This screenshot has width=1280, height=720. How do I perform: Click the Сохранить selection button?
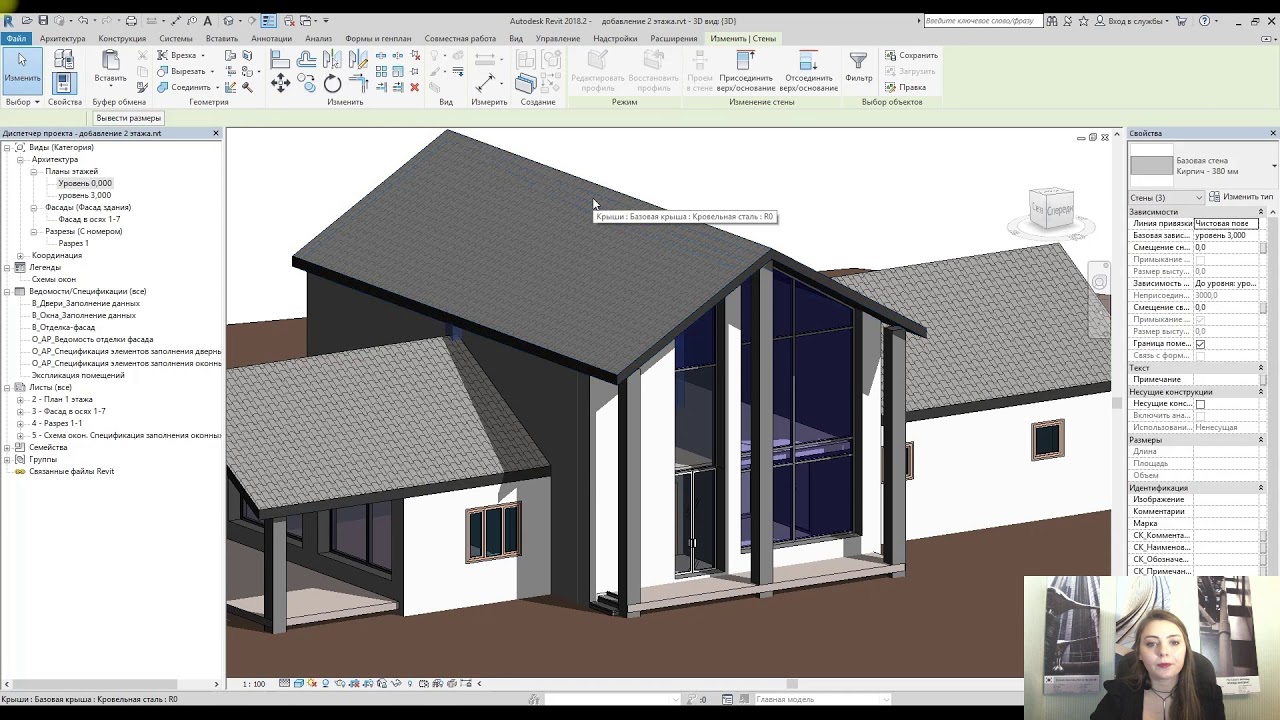click(911, 56)
